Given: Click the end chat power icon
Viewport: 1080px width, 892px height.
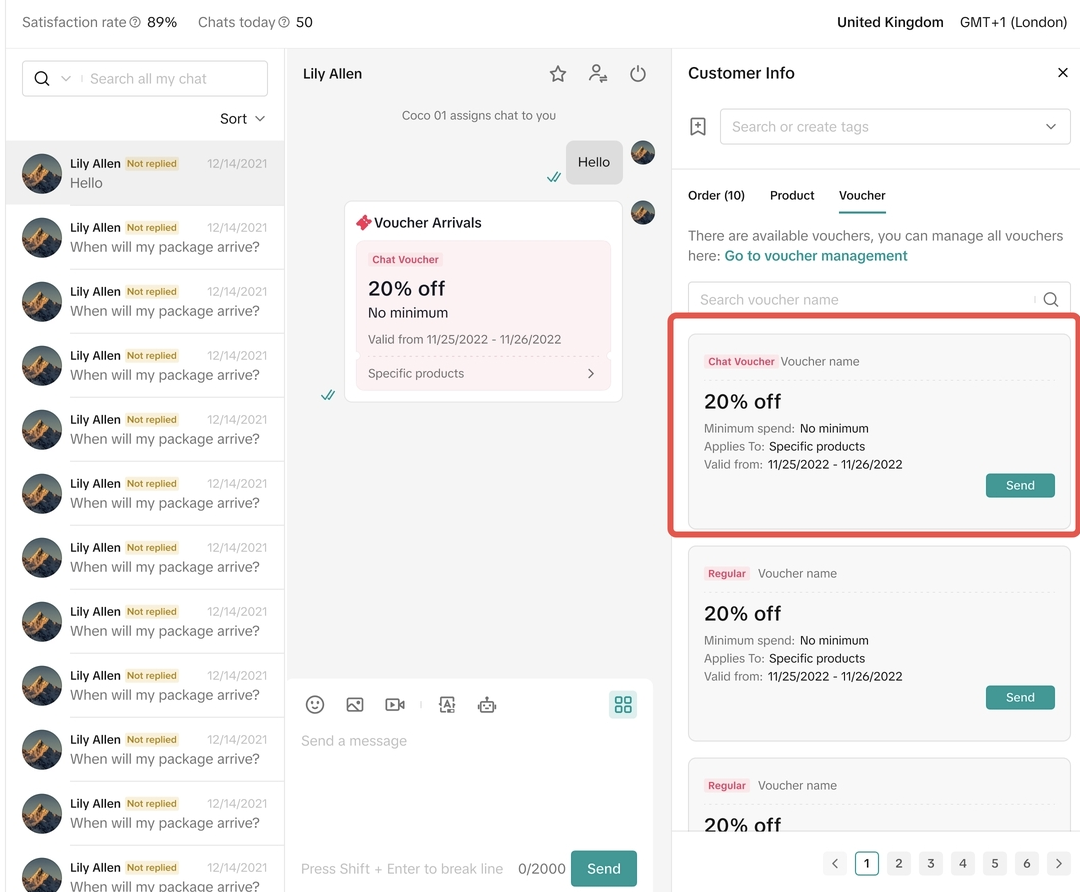Looking at the screenshot, I should pos(638,74).
